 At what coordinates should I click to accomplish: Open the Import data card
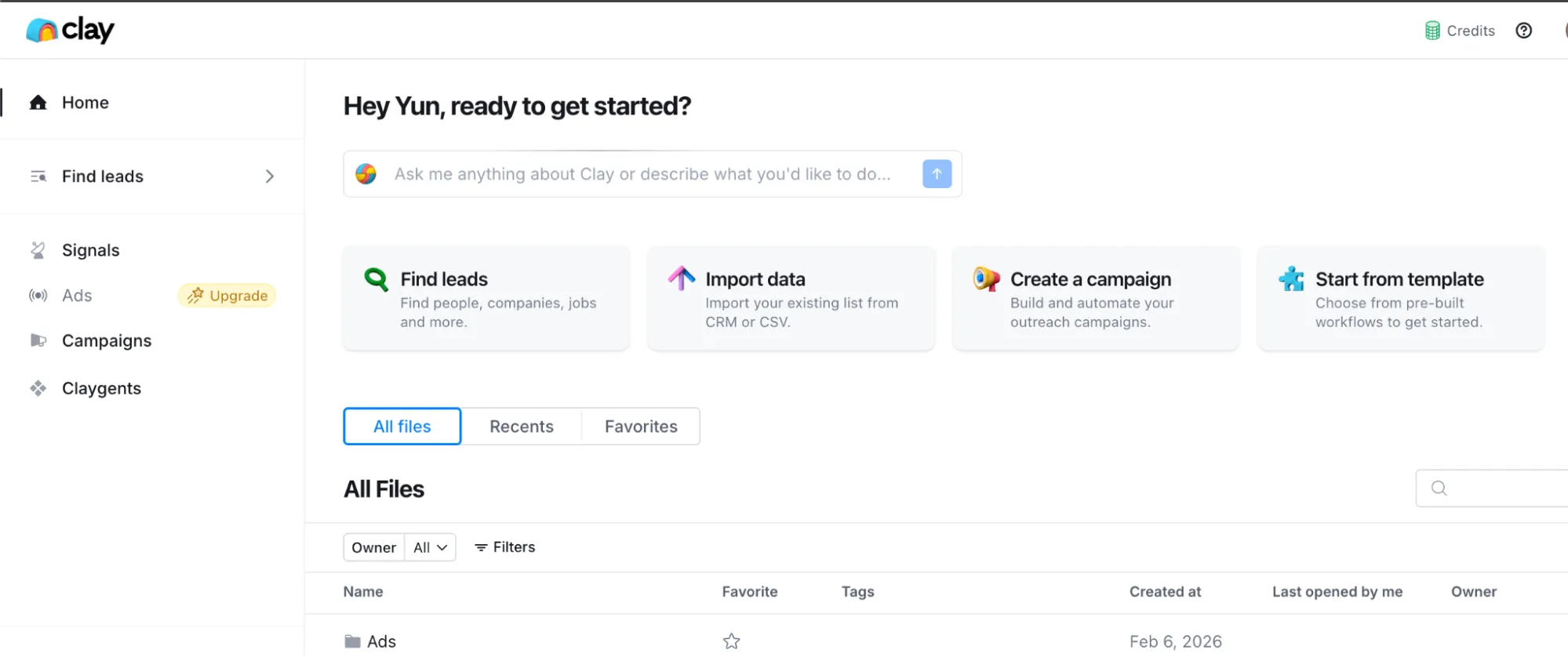(x=790, y=299)
